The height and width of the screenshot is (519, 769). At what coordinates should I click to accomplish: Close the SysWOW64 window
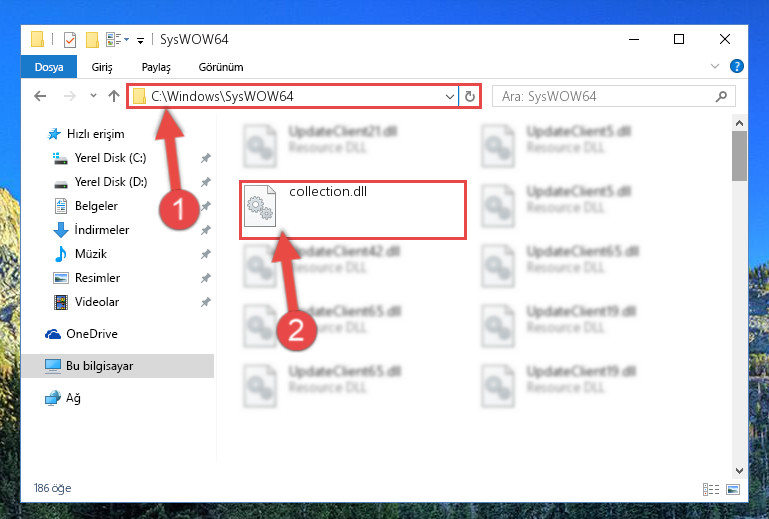click(x=725, y=39)
